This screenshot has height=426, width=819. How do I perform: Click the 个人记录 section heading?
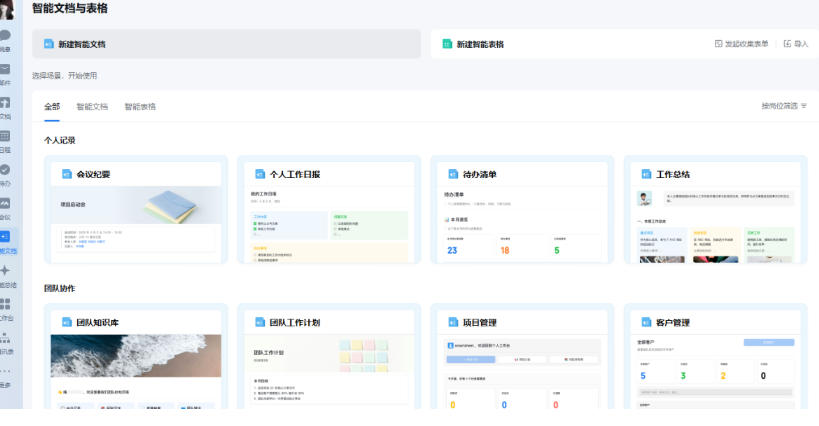[x=60, y=140]
